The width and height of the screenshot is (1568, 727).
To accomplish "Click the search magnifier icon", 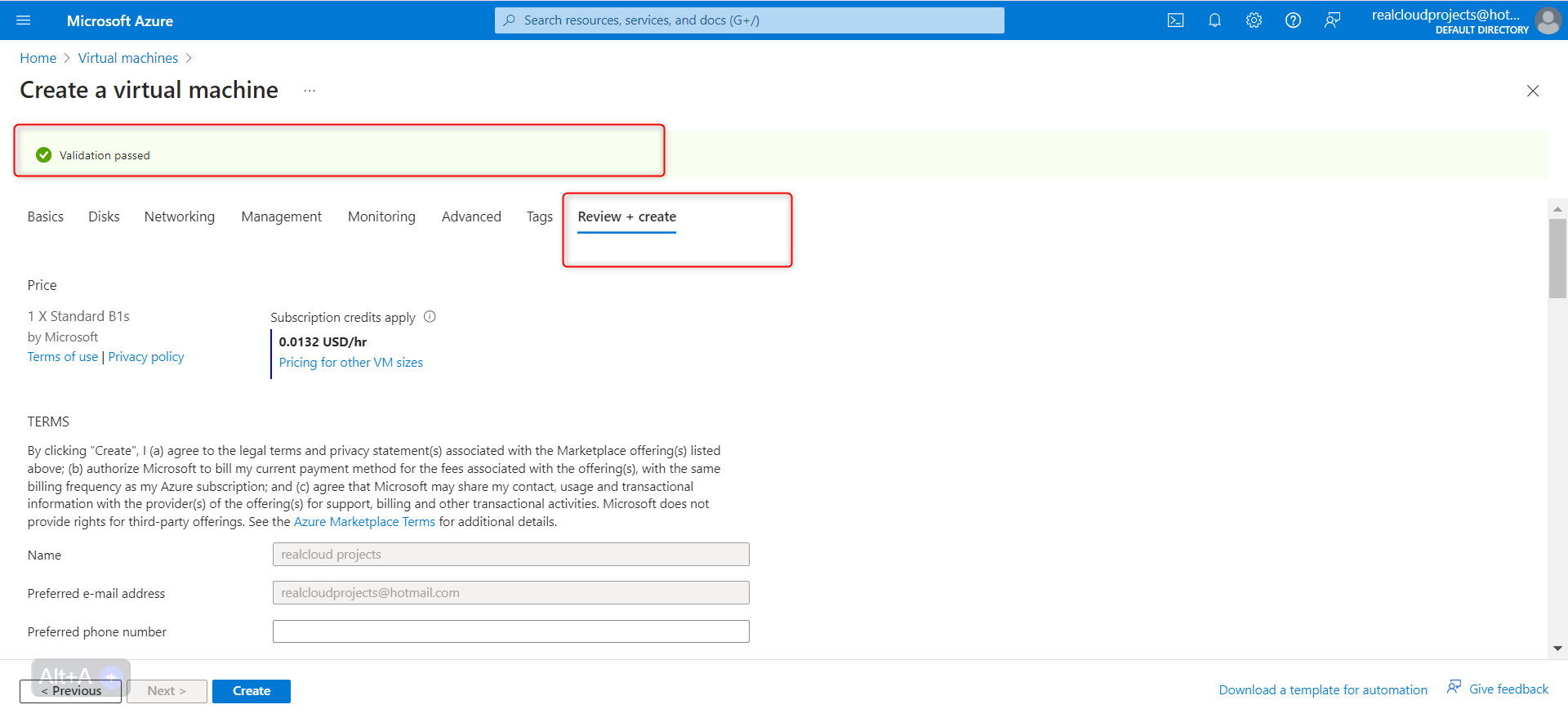I will 510,20.
